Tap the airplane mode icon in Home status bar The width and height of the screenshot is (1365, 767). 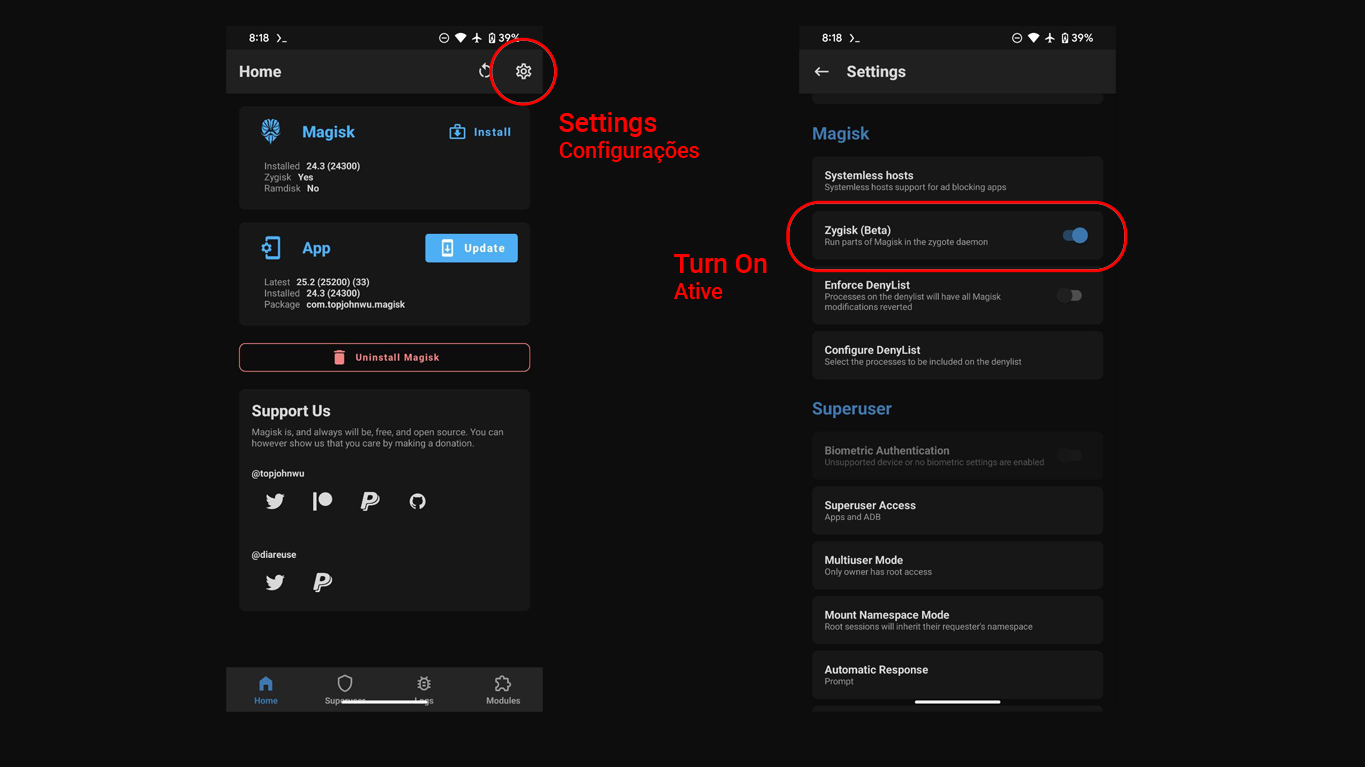tap(476, 38)
